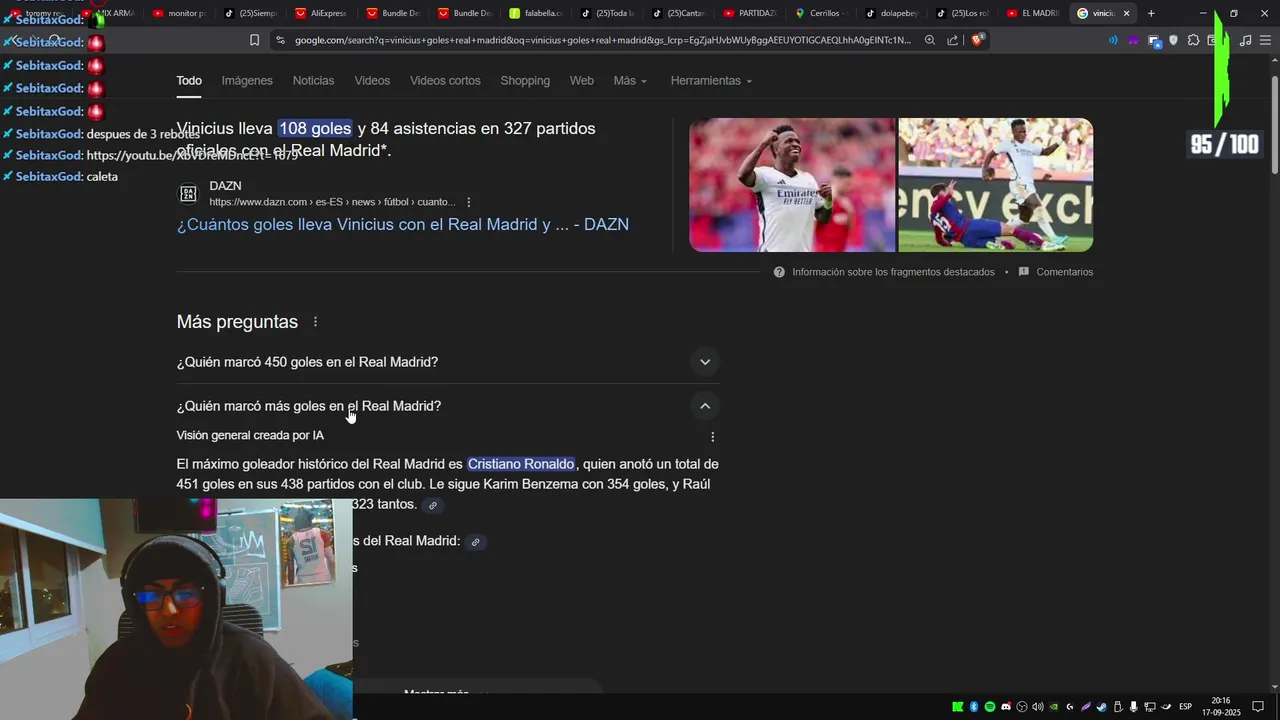Click the music note media control icon
Screen dimensions: 1280x720
coord(1245,40)
